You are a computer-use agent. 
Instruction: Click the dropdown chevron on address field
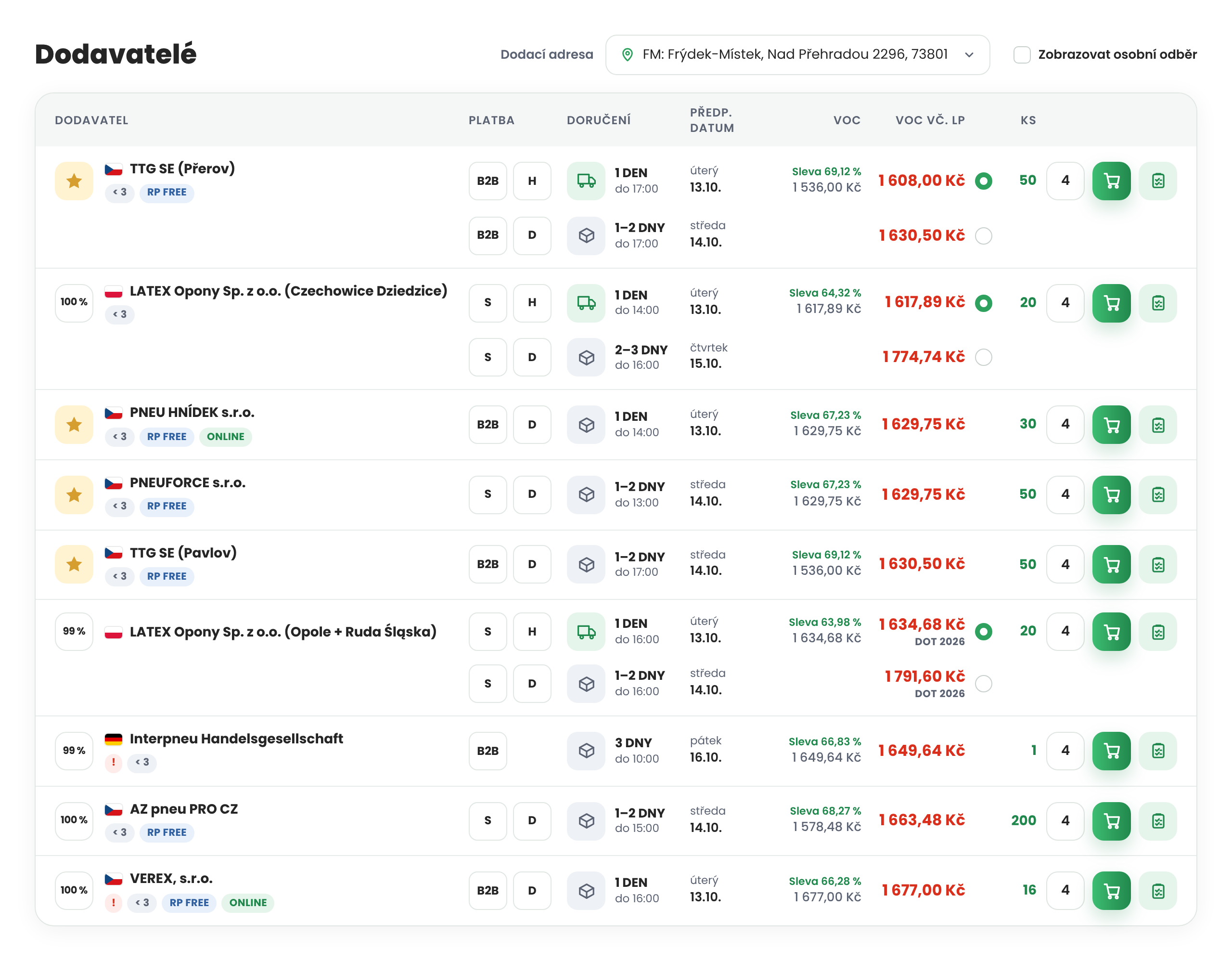point(969,55)
